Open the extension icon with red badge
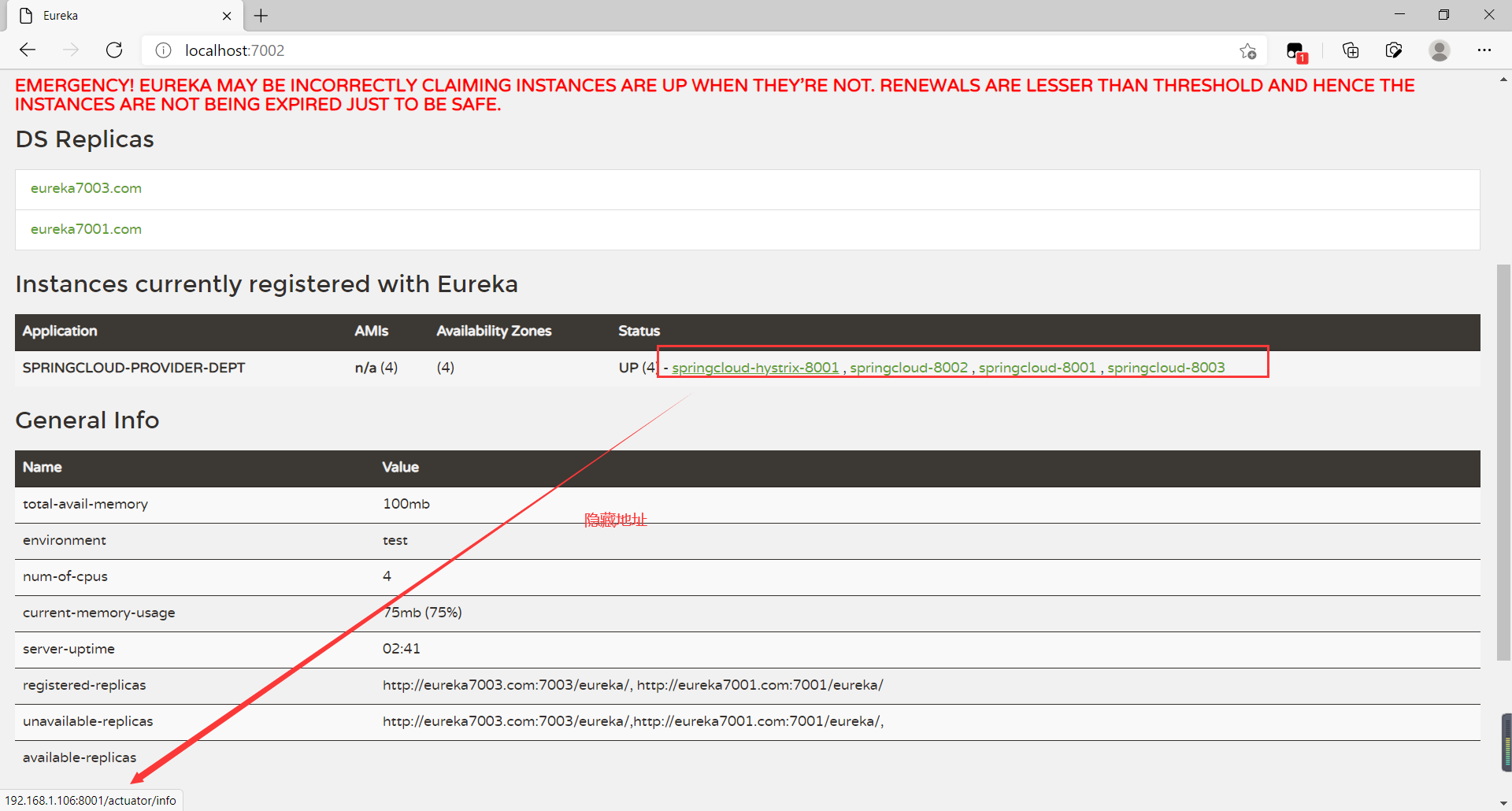The width and height of the screenshot is (1512, 811). coord(1296,52)
